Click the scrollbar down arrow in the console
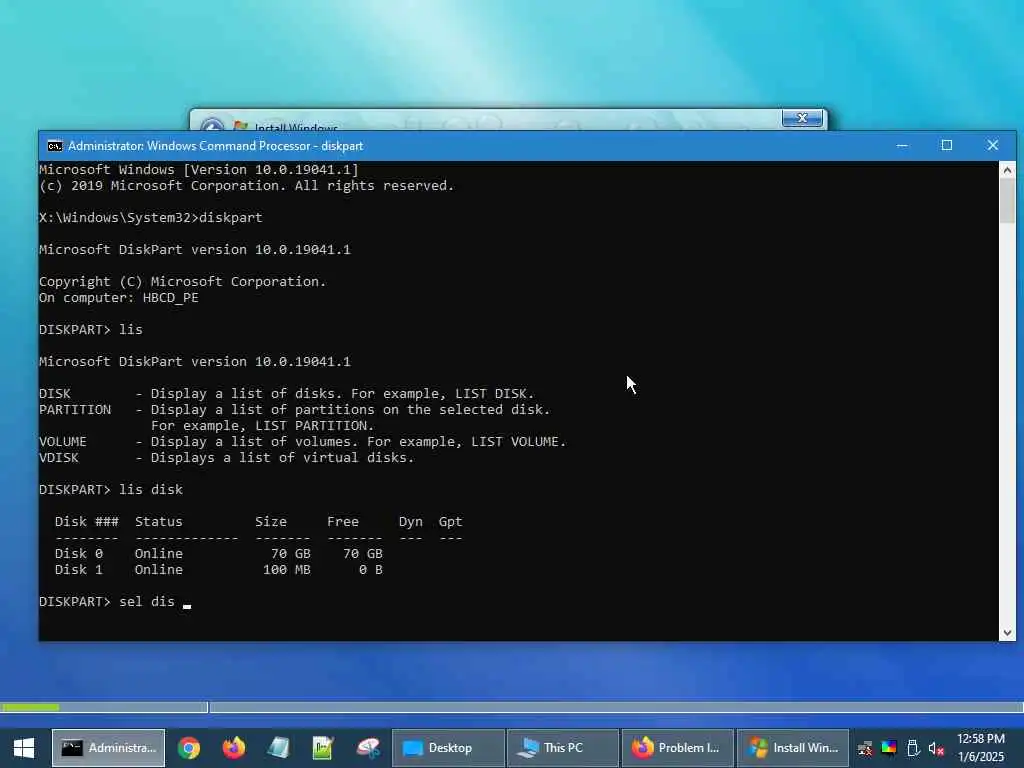Screen dimensions: 1024x768 pyautogui.click(x=1007, y=632)
